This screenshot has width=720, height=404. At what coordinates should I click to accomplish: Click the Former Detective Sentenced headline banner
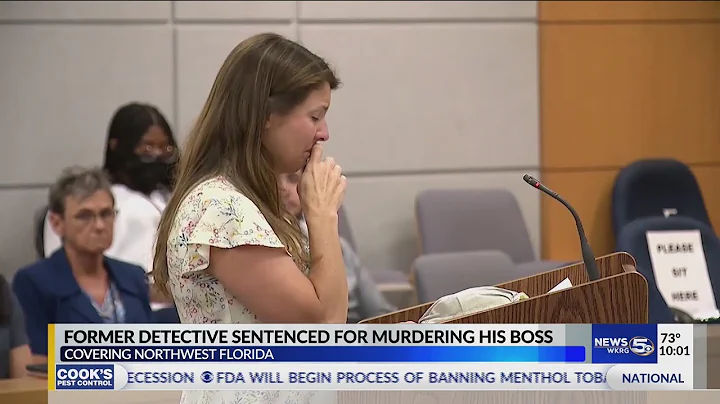coord(308,337)
